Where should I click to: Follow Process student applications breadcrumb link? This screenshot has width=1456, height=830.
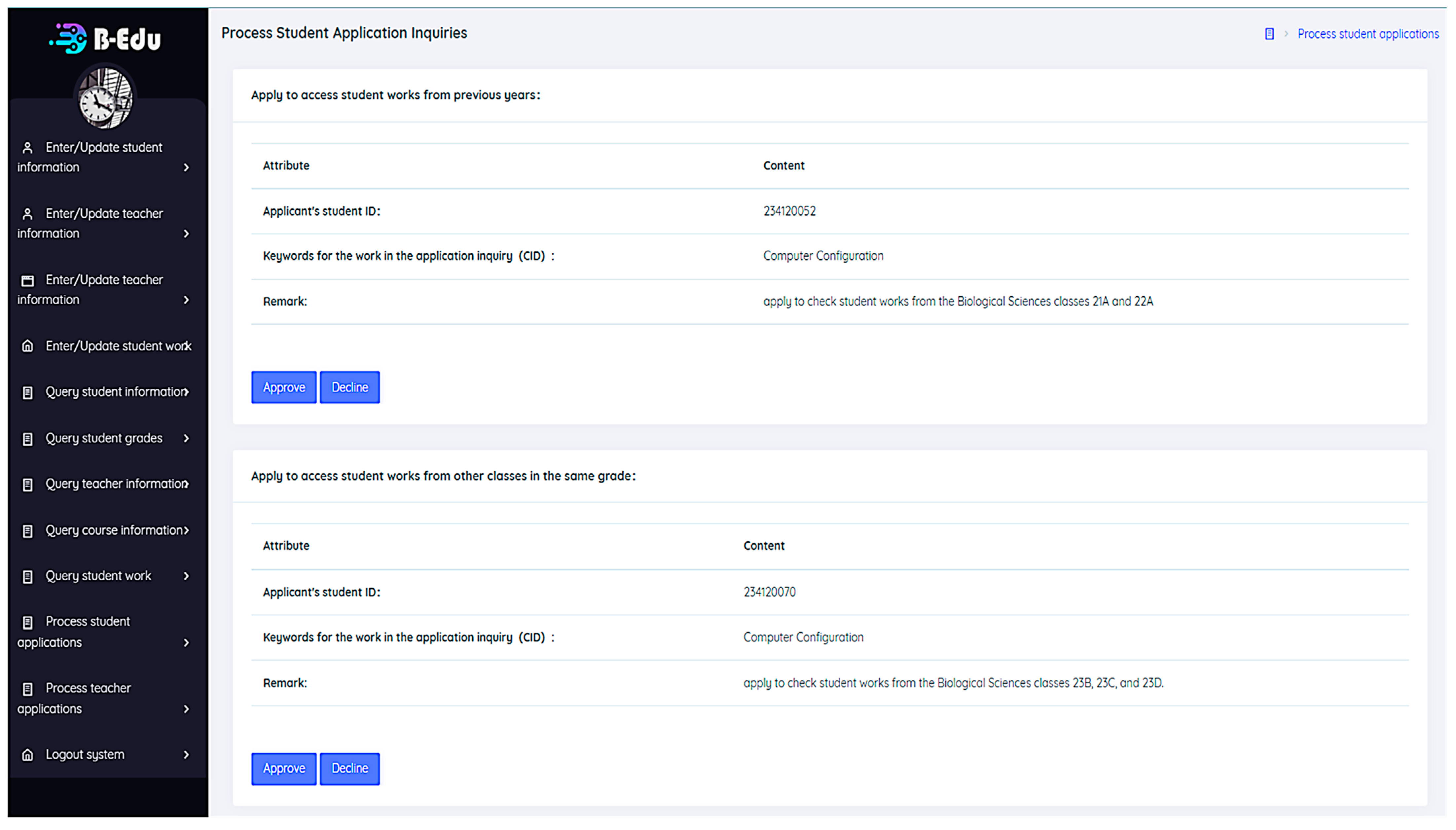[1367, 34]
